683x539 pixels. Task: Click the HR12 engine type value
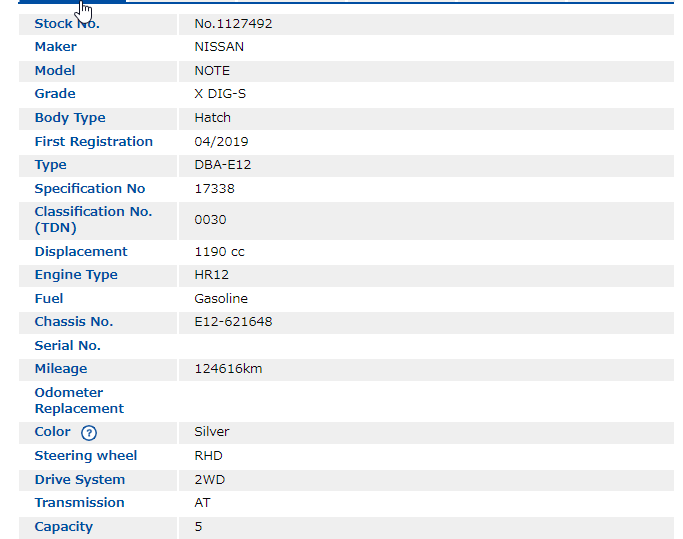212,275
